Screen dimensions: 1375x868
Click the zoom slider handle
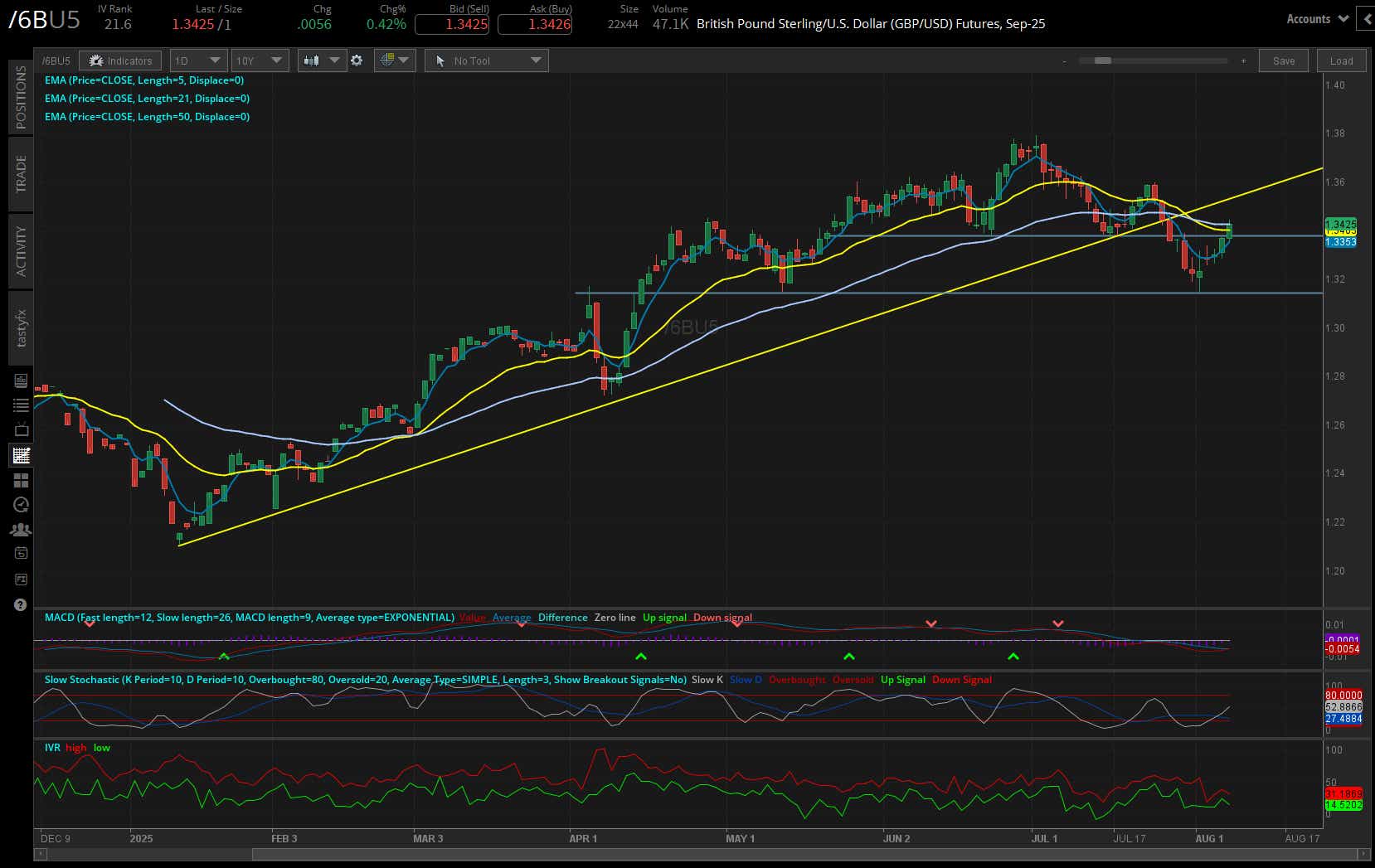coord(1102,61)
